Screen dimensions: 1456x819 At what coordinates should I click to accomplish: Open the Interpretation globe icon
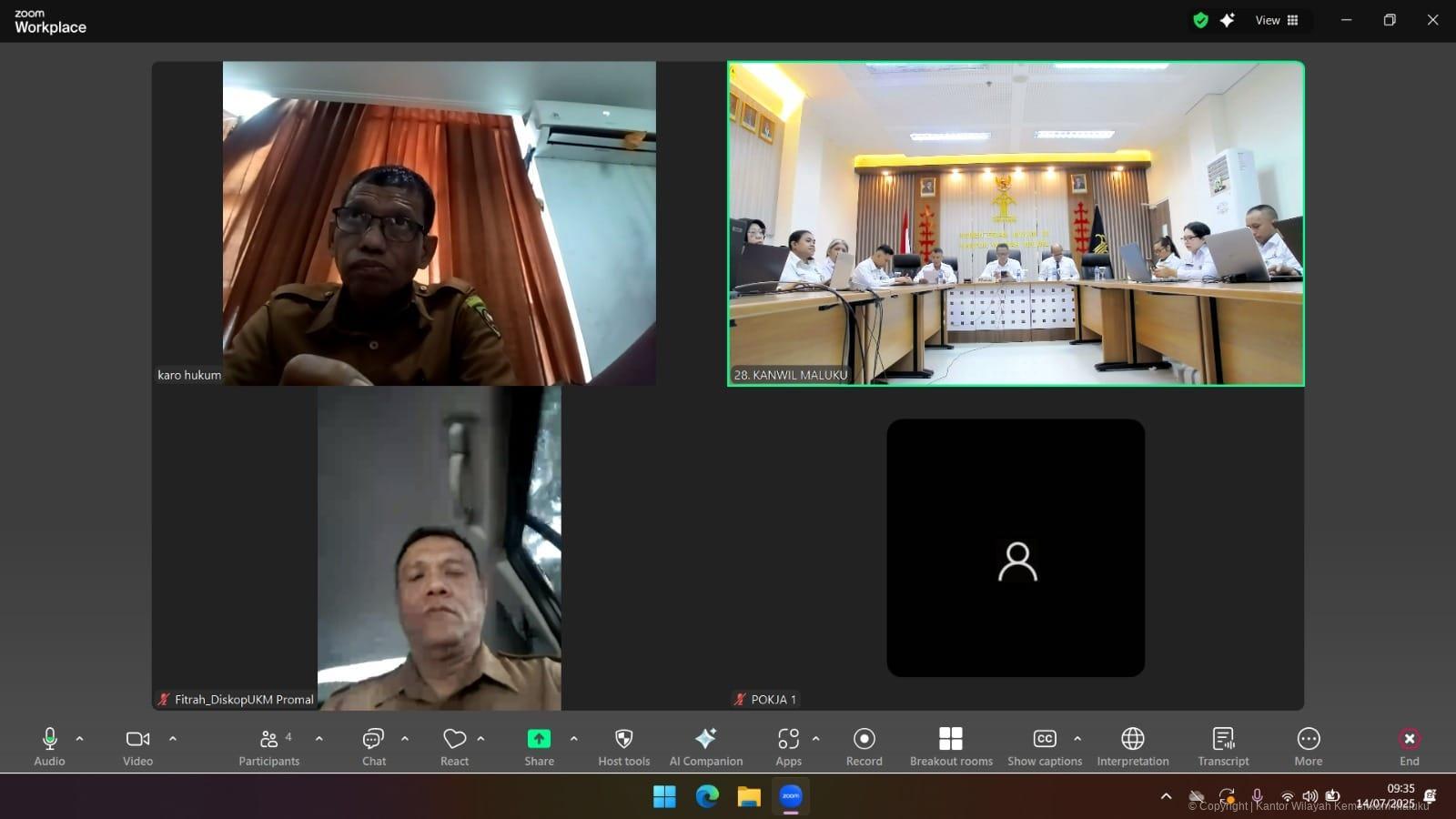[1132, 746]
